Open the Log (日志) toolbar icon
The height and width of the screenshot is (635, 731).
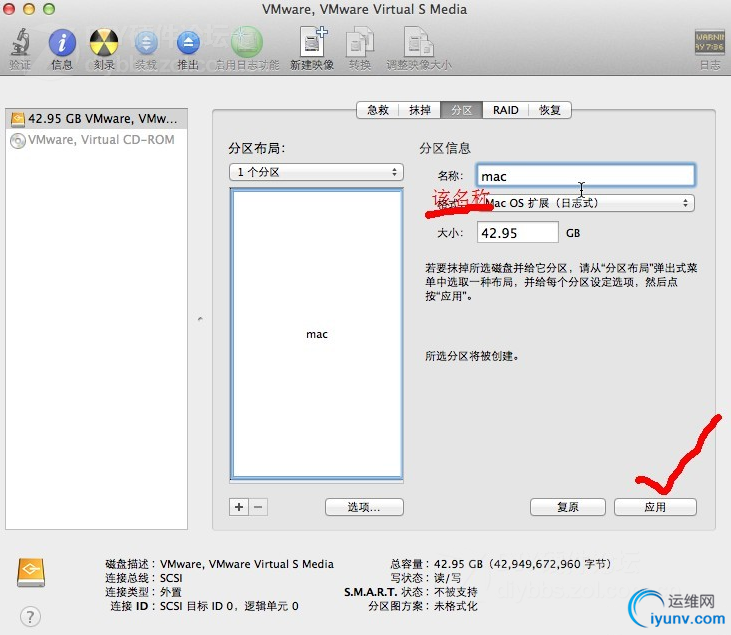point(710,43)
